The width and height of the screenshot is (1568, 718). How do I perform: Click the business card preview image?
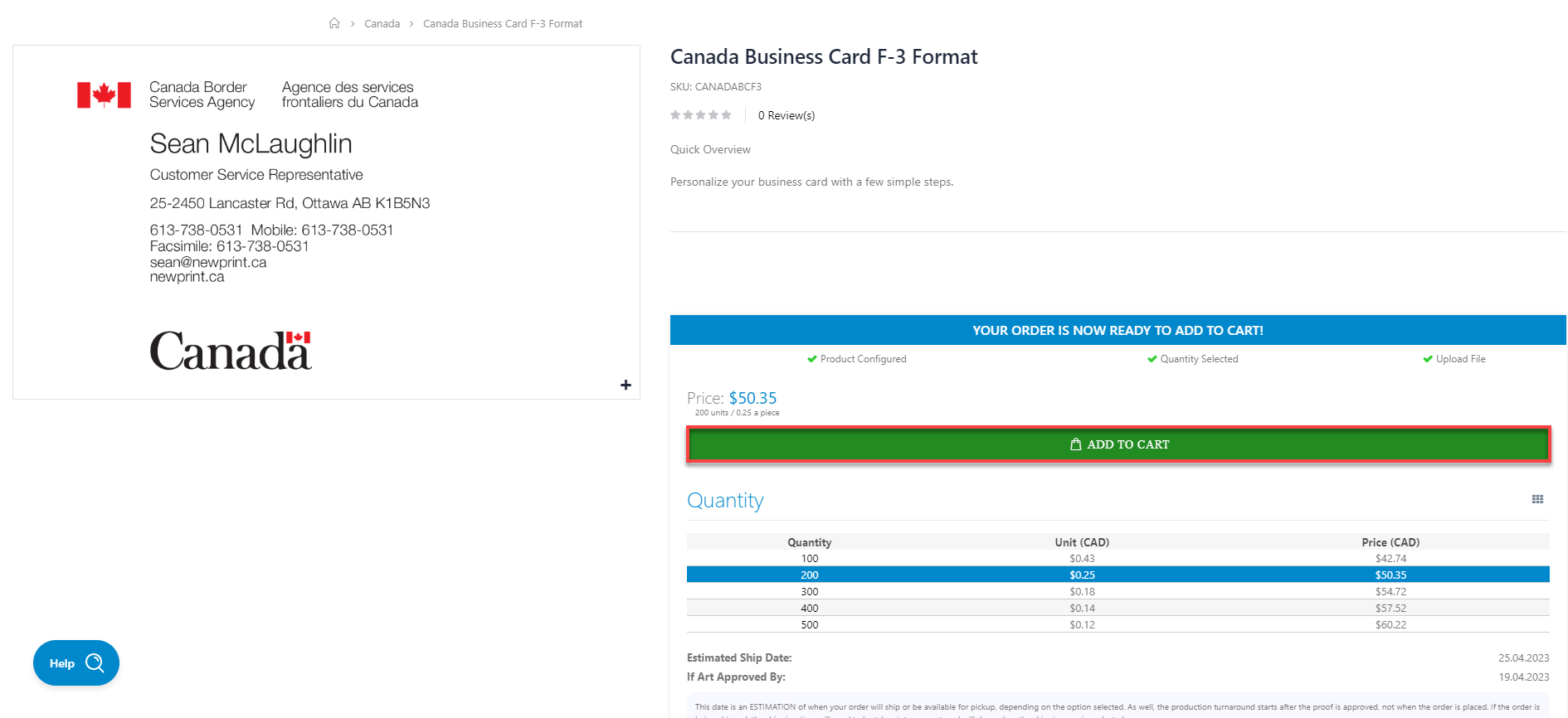326,222
